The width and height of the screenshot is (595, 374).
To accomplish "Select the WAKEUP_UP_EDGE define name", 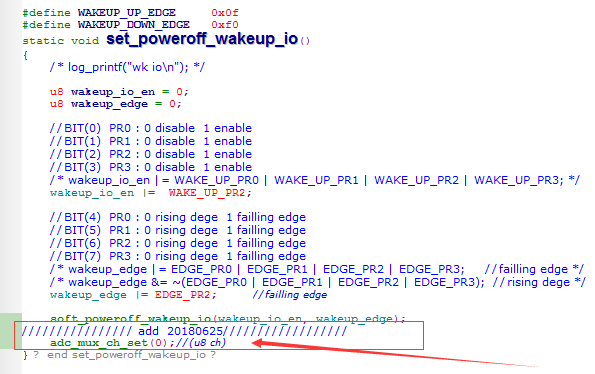I will (127, 13).
